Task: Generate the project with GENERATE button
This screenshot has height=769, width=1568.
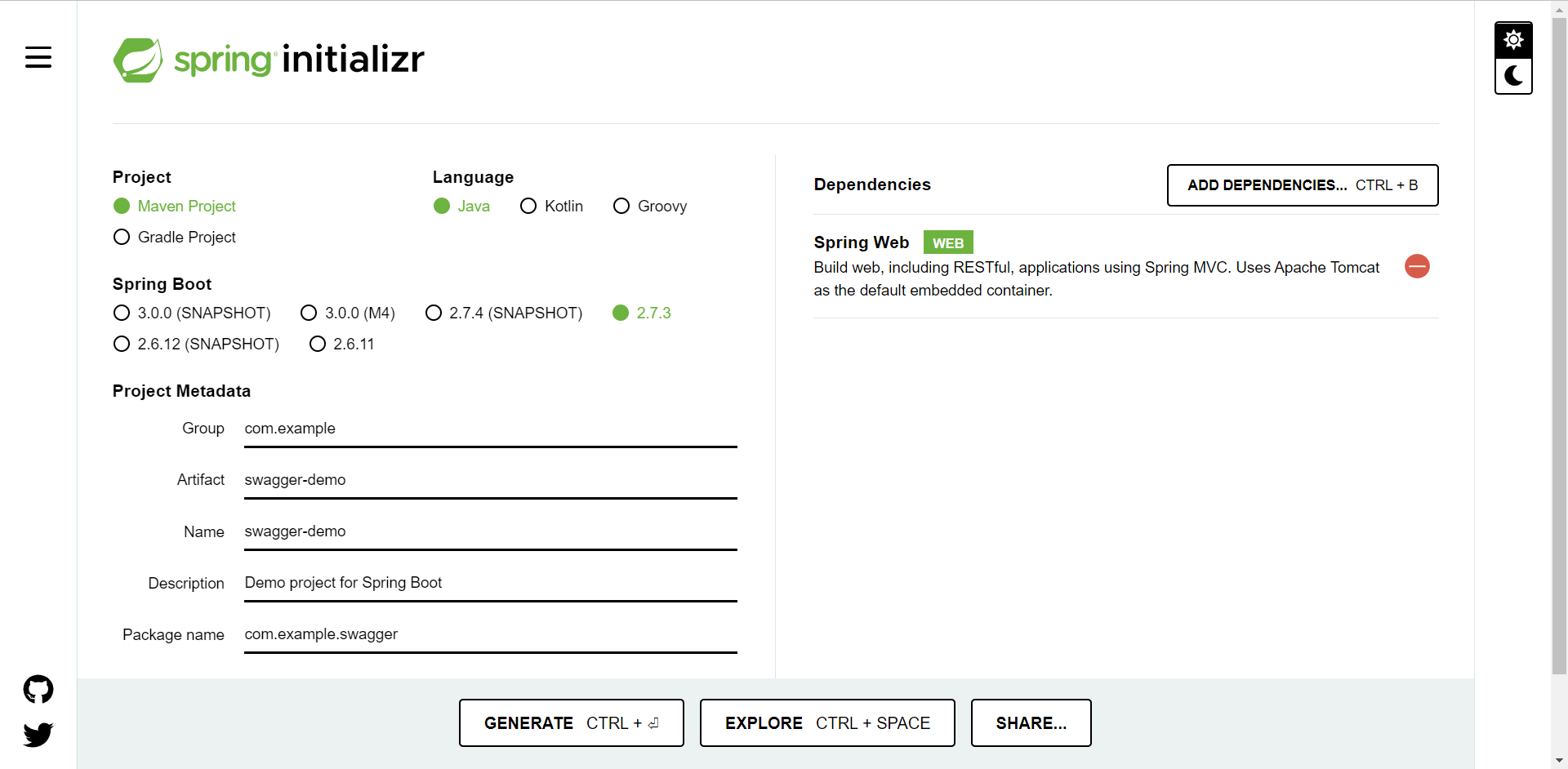Action: click(x=572, y=722)
